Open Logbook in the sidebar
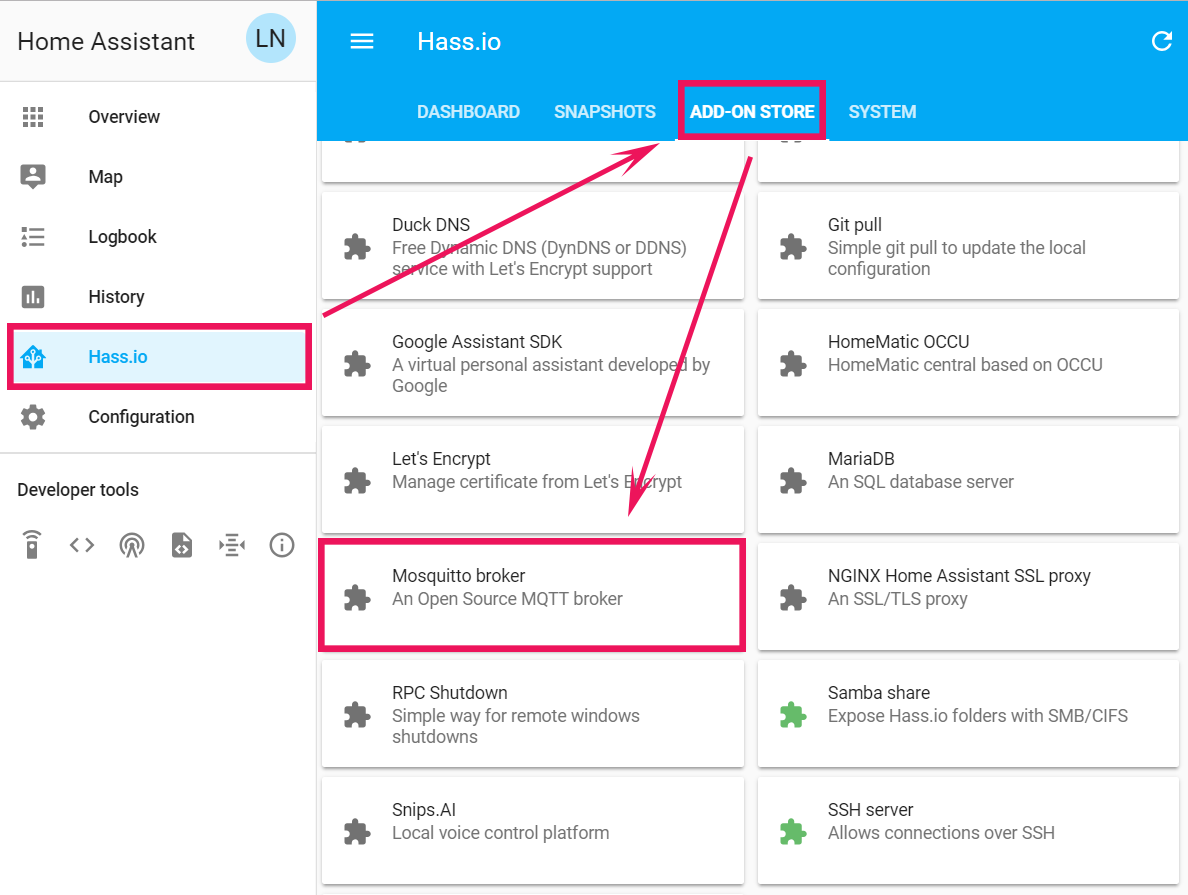The height and width of the screenshot is (895, 1188). pyautogui.click(x=122, y=237)
